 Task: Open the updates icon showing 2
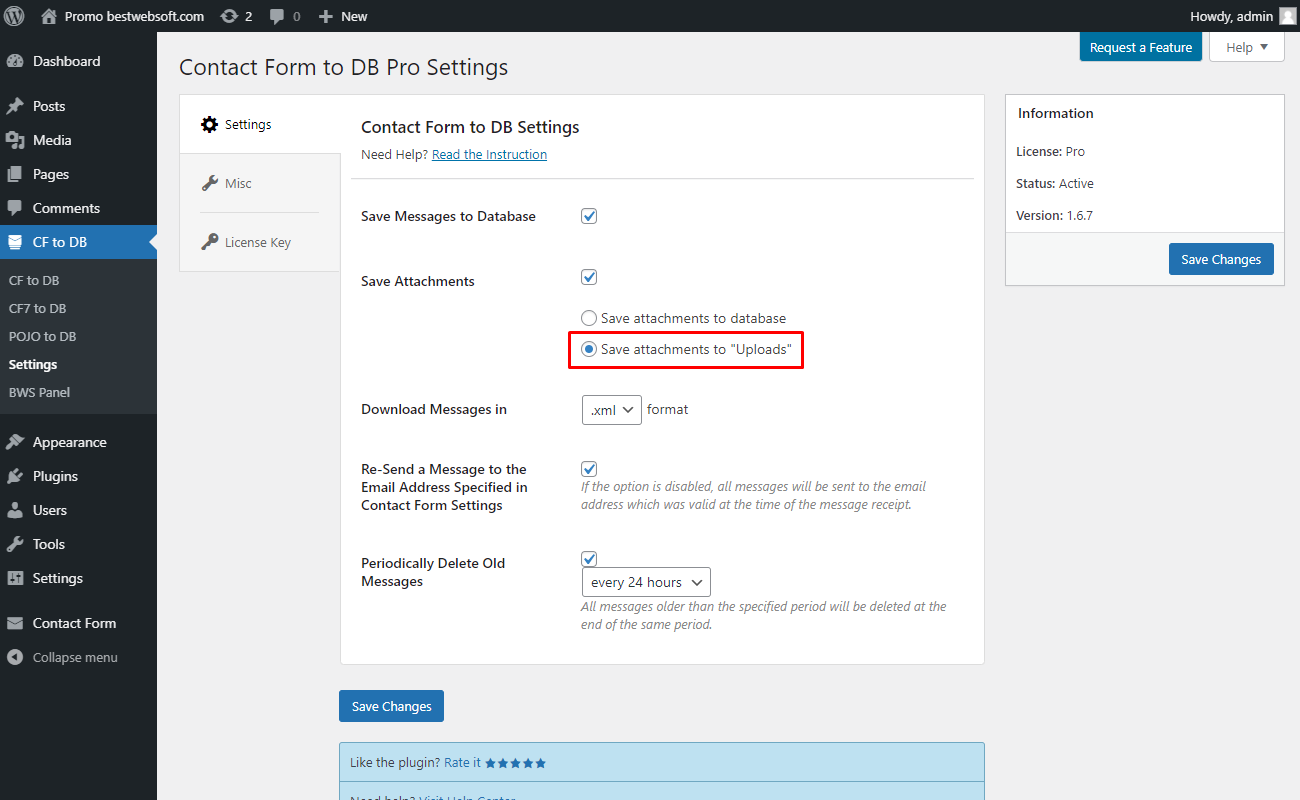tap(229, 16)
